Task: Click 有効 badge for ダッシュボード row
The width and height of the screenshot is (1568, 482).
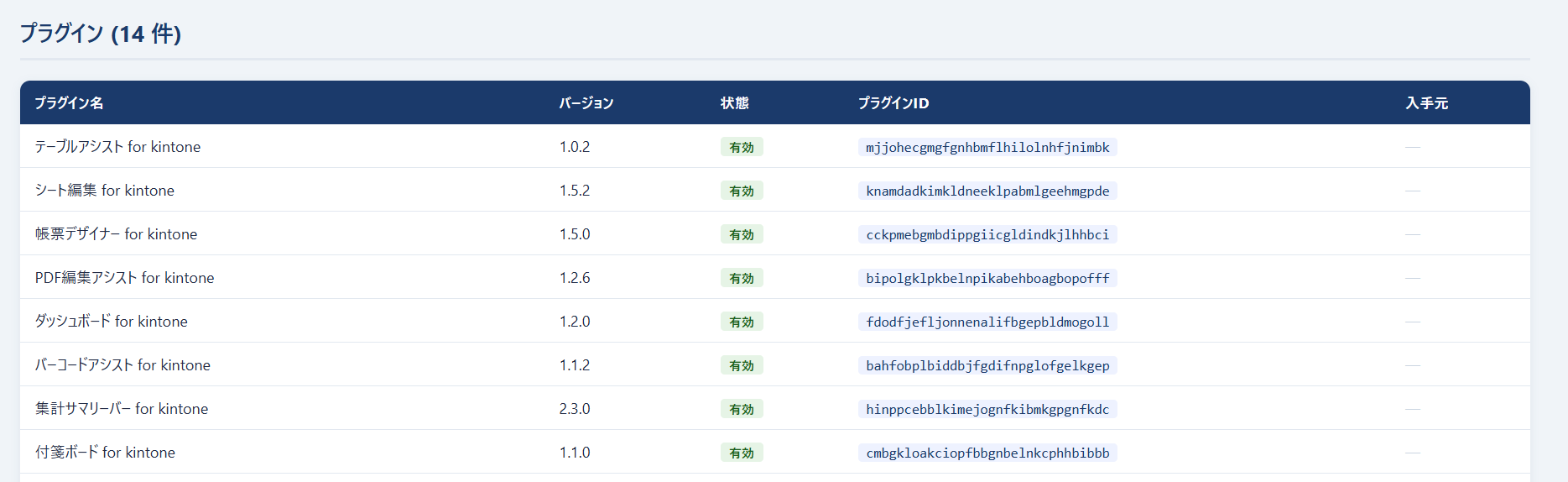Action: click(x=742, y=322)
